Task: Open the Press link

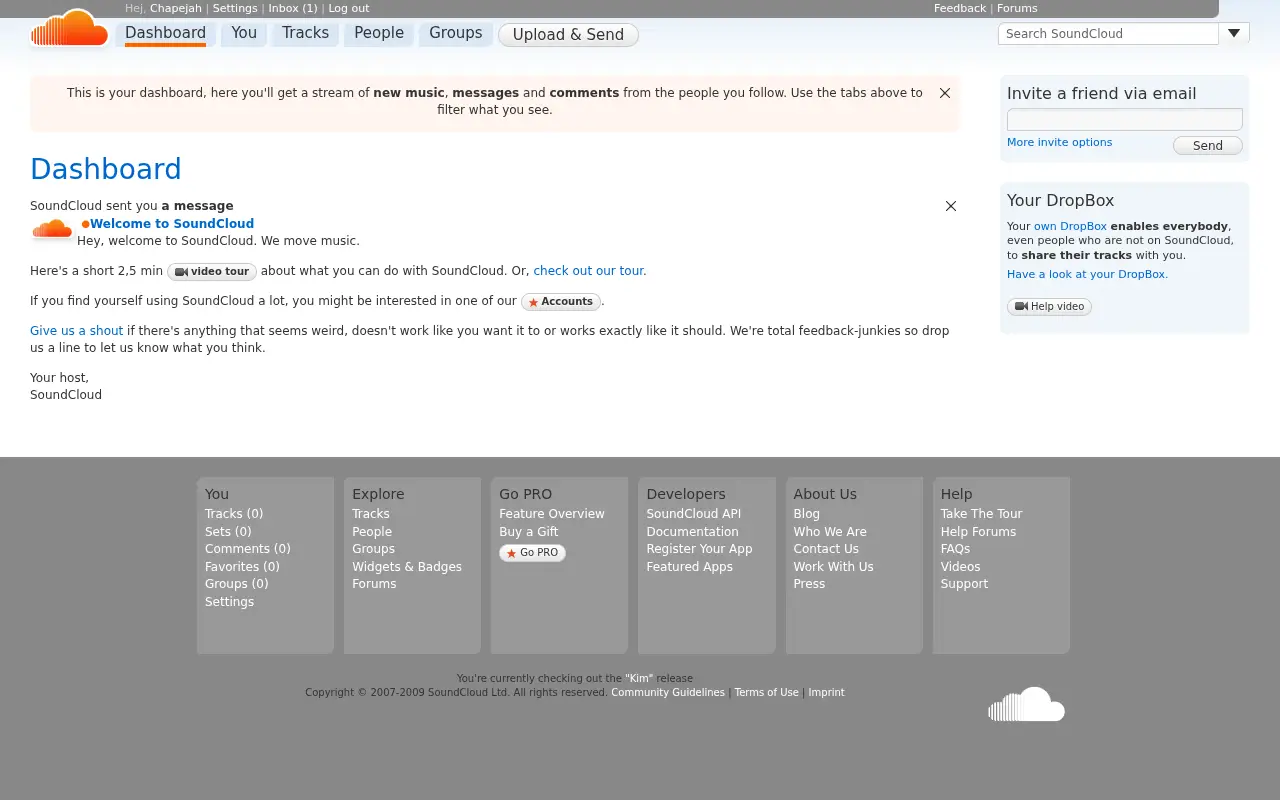Action: (809, 584)
